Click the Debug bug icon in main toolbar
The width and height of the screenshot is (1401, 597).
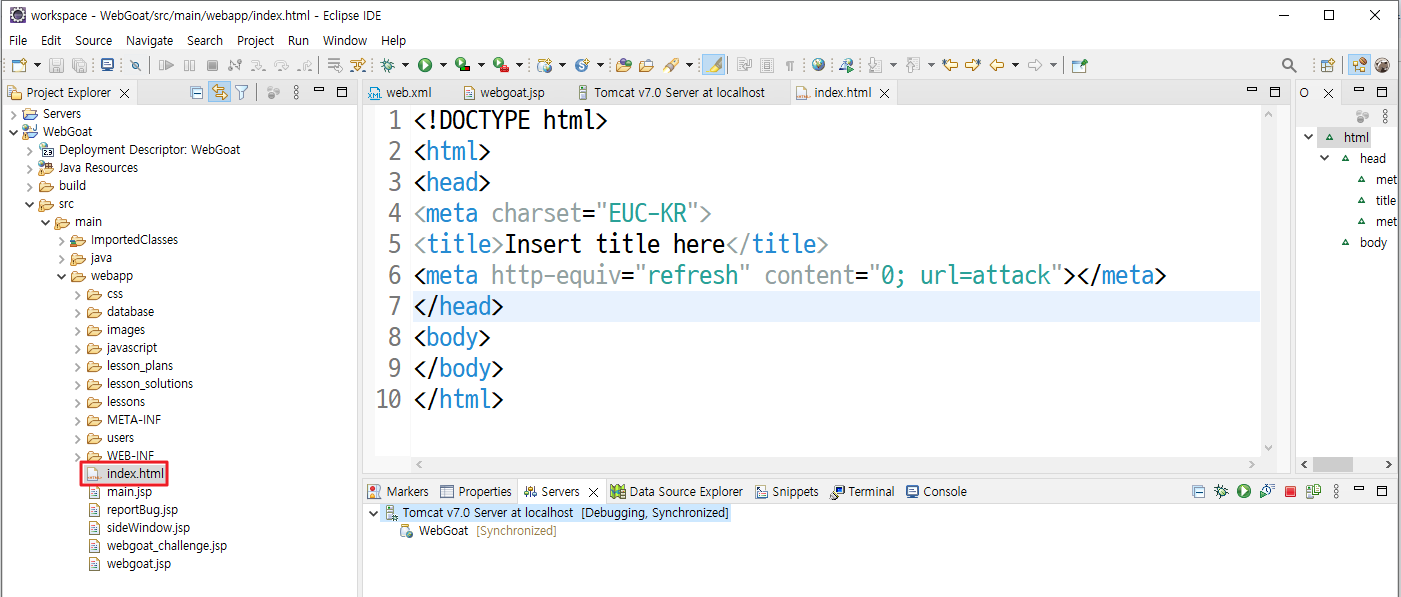[x=387, y=65]
